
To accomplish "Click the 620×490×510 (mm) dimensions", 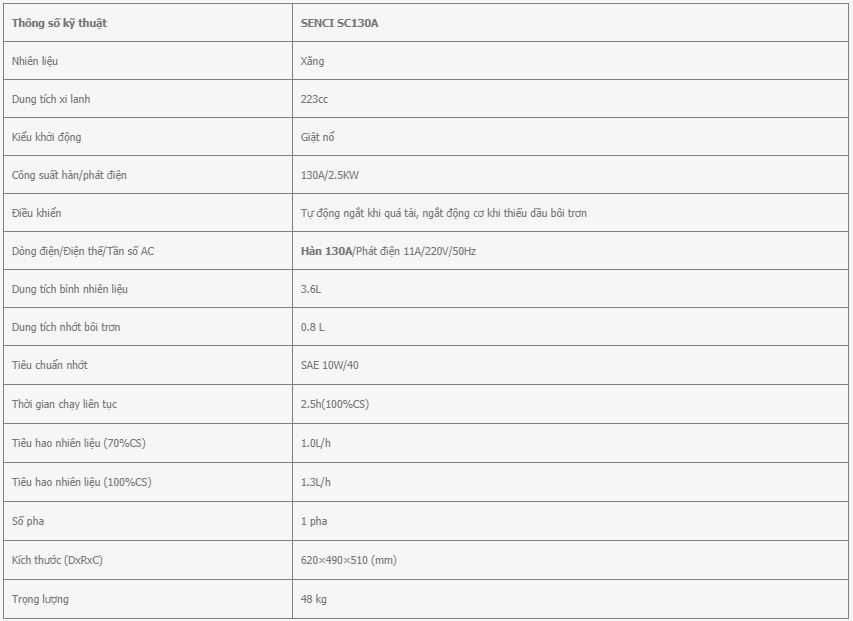I will pyautogui.click(x=349, y=560).
